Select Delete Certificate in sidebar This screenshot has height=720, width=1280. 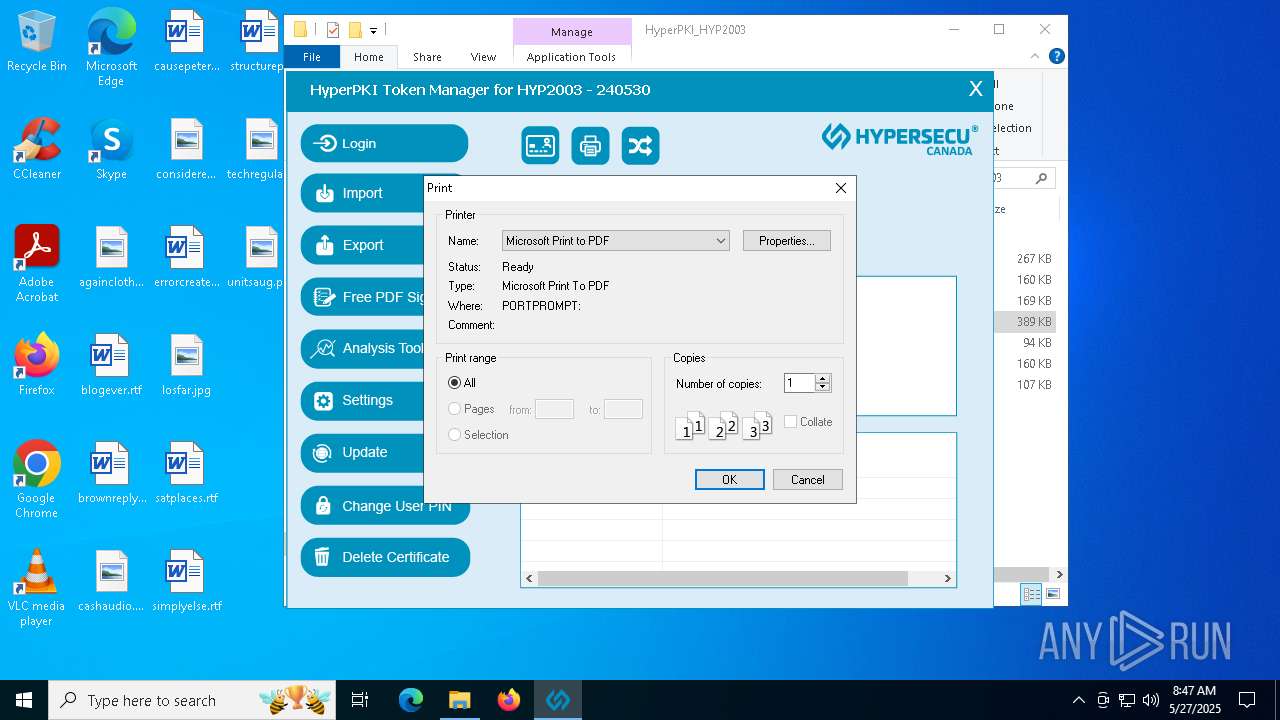385,557
